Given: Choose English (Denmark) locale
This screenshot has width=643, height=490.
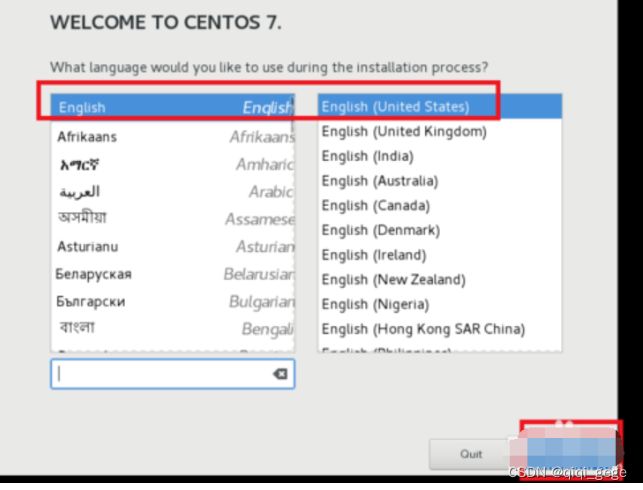Looking at the screenshot, I should (x=440, y=230).
